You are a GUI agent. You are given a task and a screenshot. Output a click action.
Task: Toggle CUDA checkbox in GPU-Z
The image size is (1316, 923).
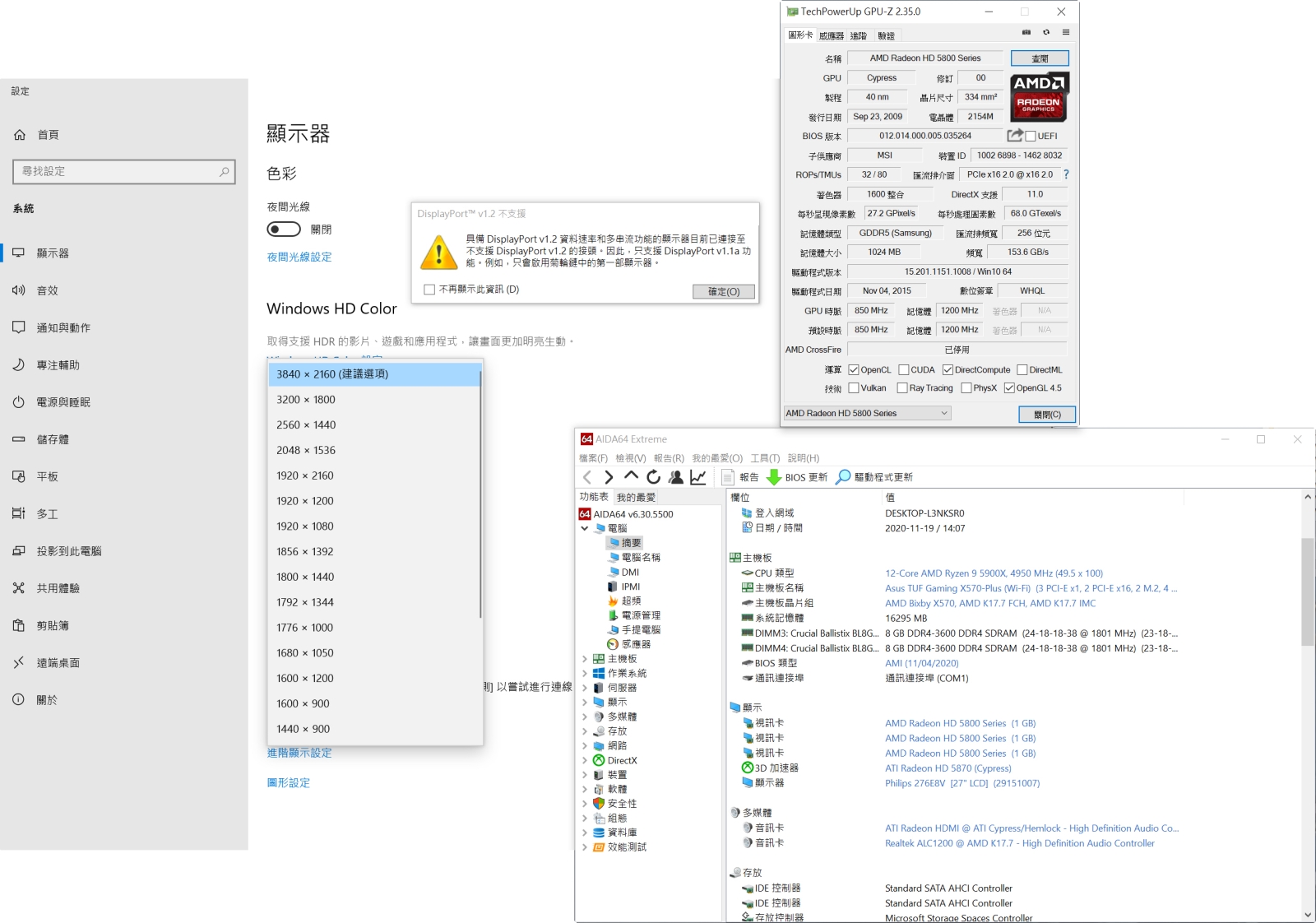pyautogui.click(x=904, y=370)
